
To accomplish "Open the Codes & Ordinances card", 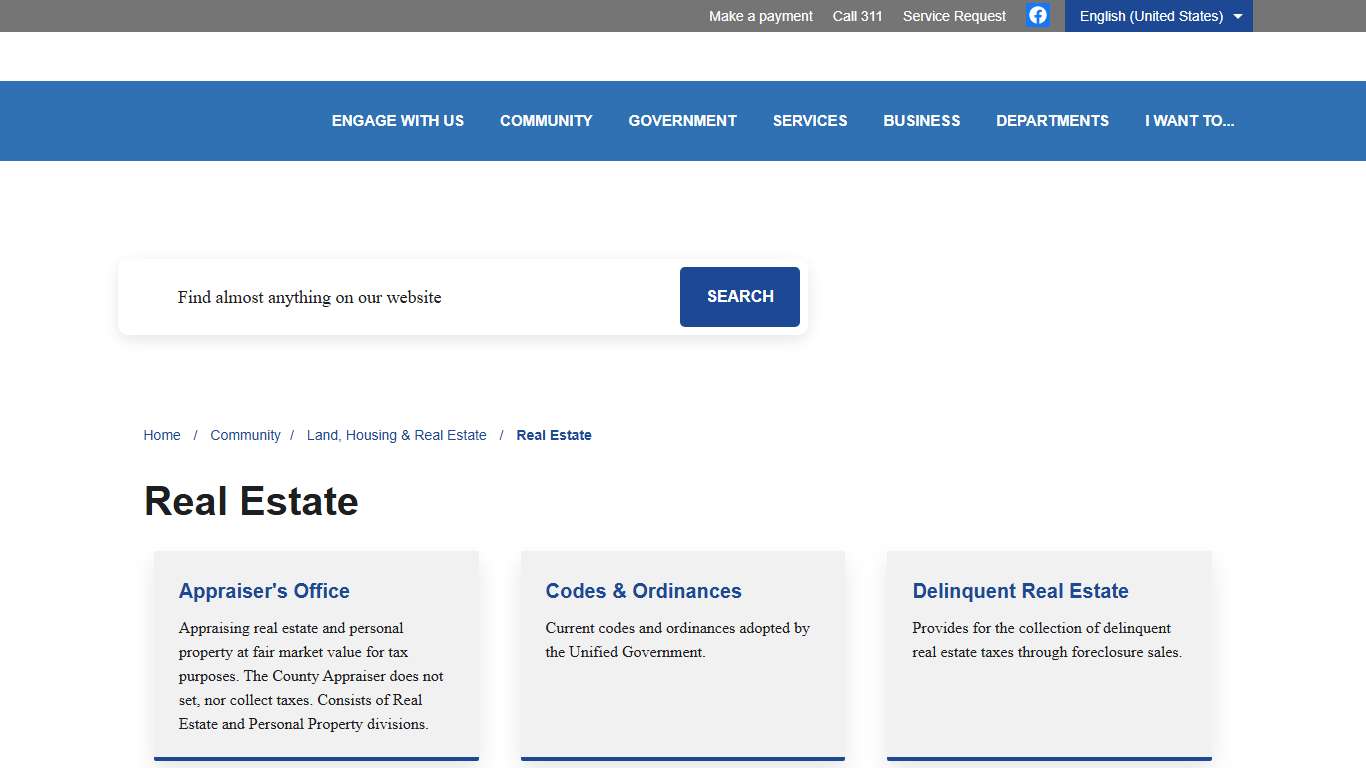I will click(x=643, y=591).
